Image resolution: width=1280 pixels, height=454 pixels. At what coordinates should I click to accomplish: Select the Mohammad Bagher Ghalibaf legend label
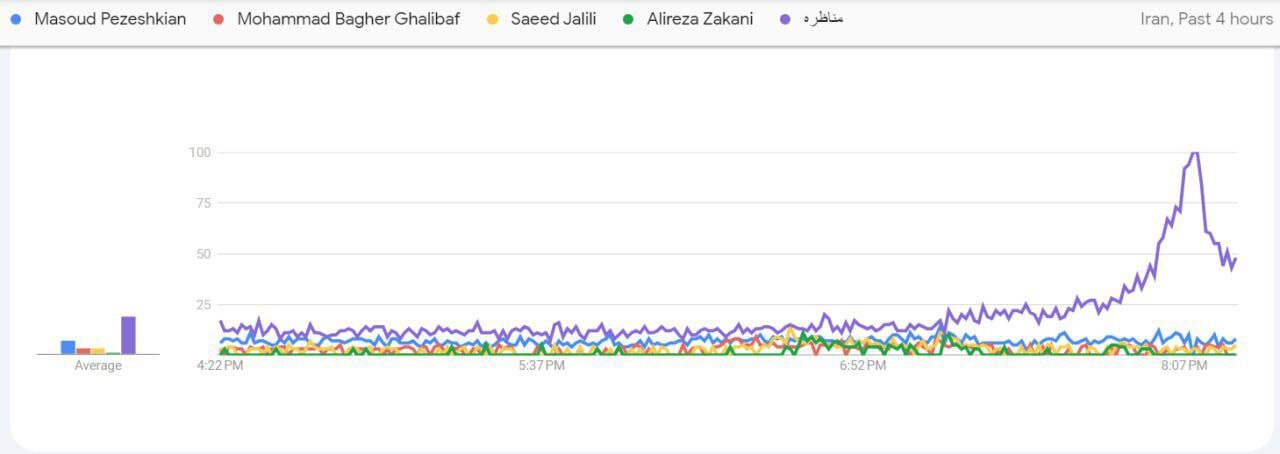click(348, 19)
